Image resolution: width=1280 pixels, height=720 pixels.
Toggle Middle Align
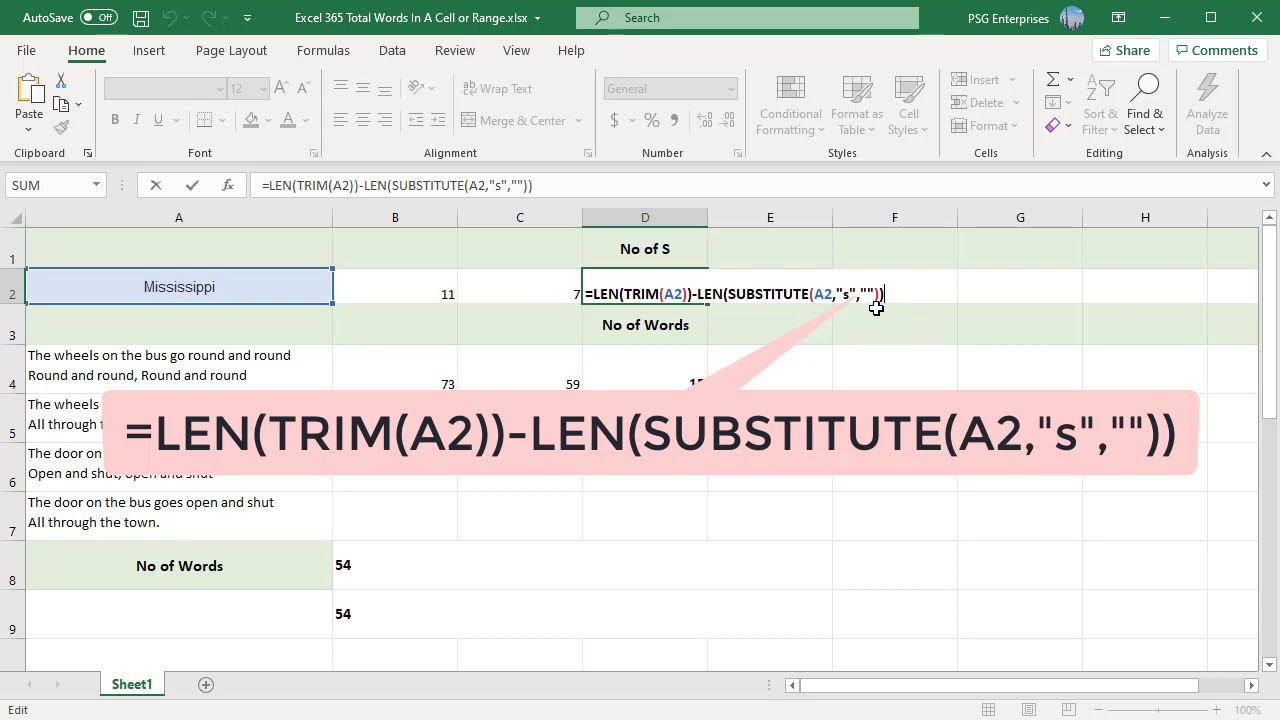point(363,89)
